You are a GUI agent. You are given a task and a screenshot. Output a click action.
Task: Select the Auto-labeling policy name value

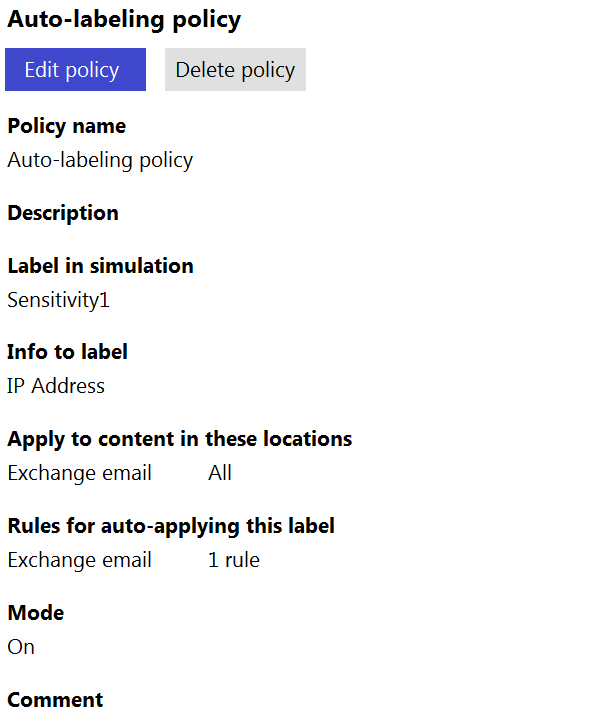point(100,161)
